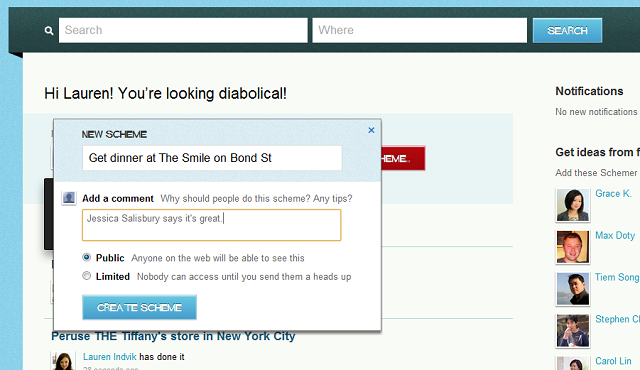Click Carol Lin's profile photo
The width and height of the screenshot is (640, 370).
coord(573,363)
